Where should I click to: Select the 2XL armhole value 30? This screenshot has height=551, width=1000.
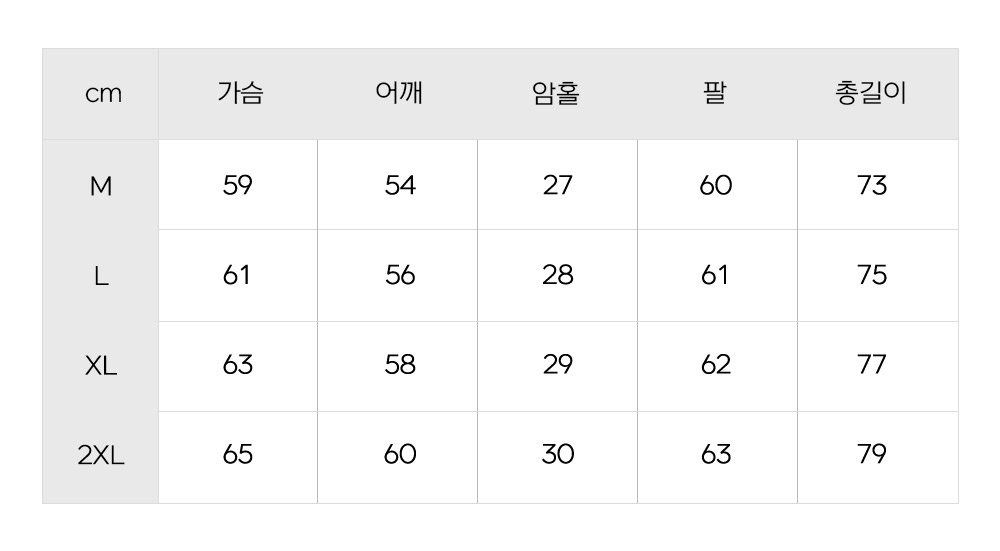pos(558,455)
